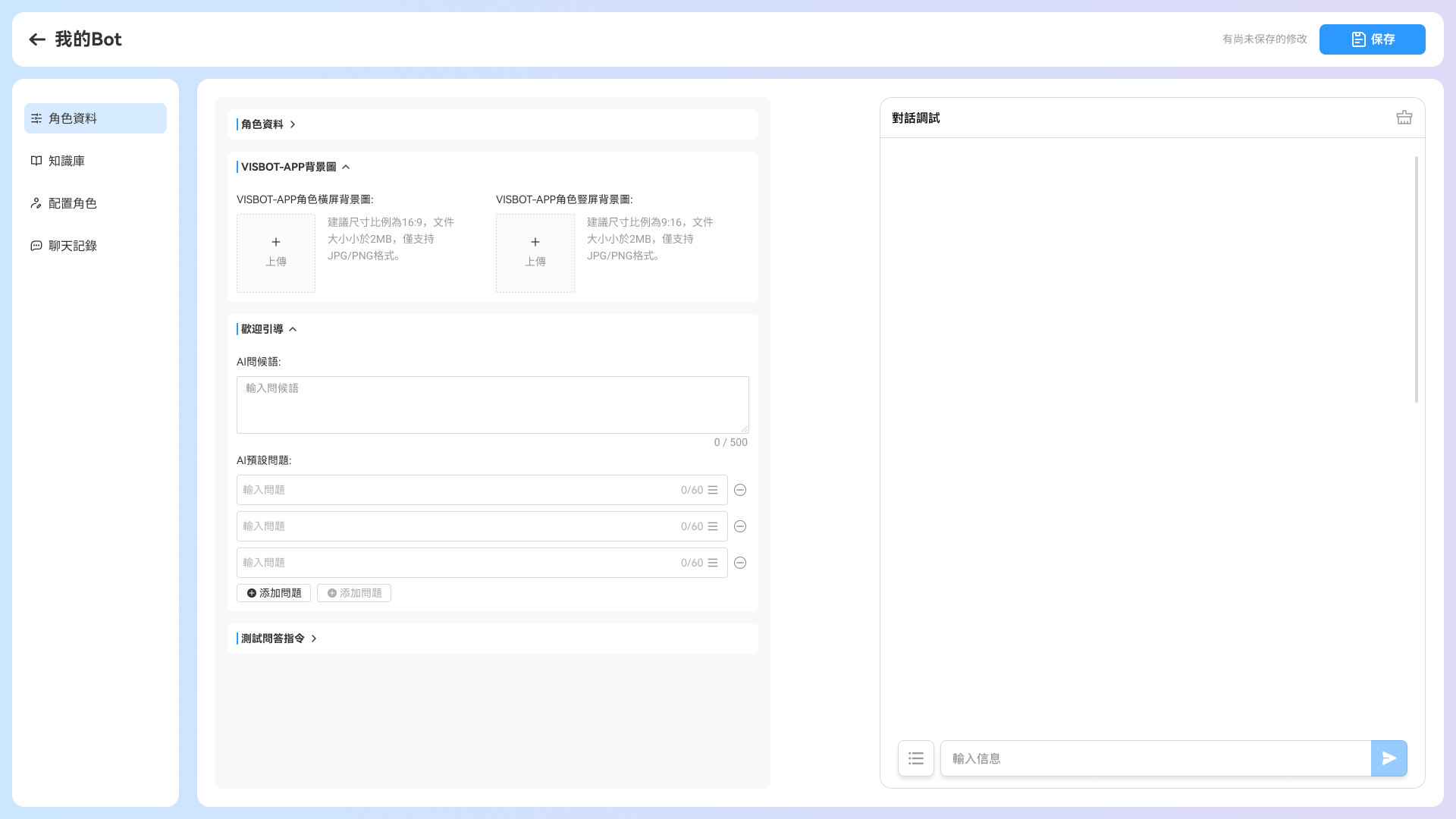Screen dimensions: 1456x819
Task: Remove the first preset question
Action: click(x=740, y=490)
